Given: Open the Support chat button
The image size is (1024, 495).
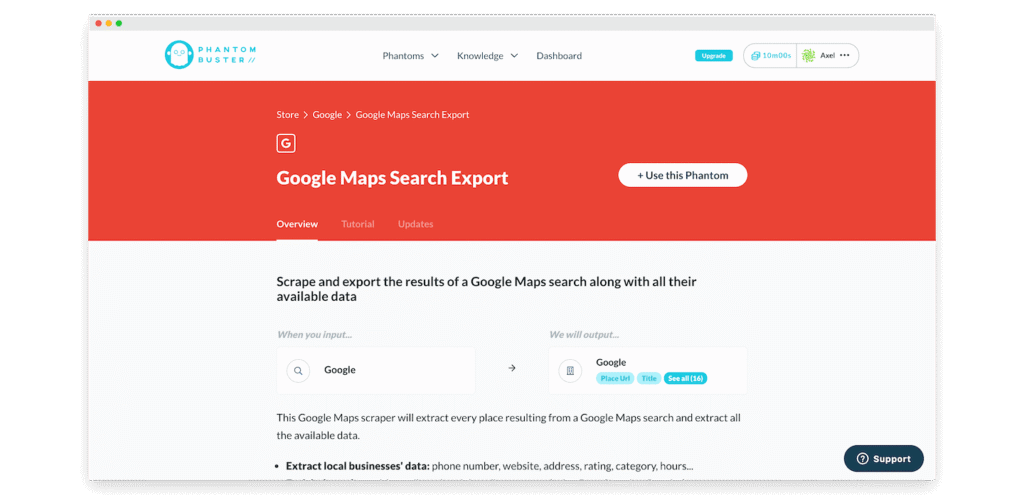Looking at the screenshot, I should click(884, 458).
